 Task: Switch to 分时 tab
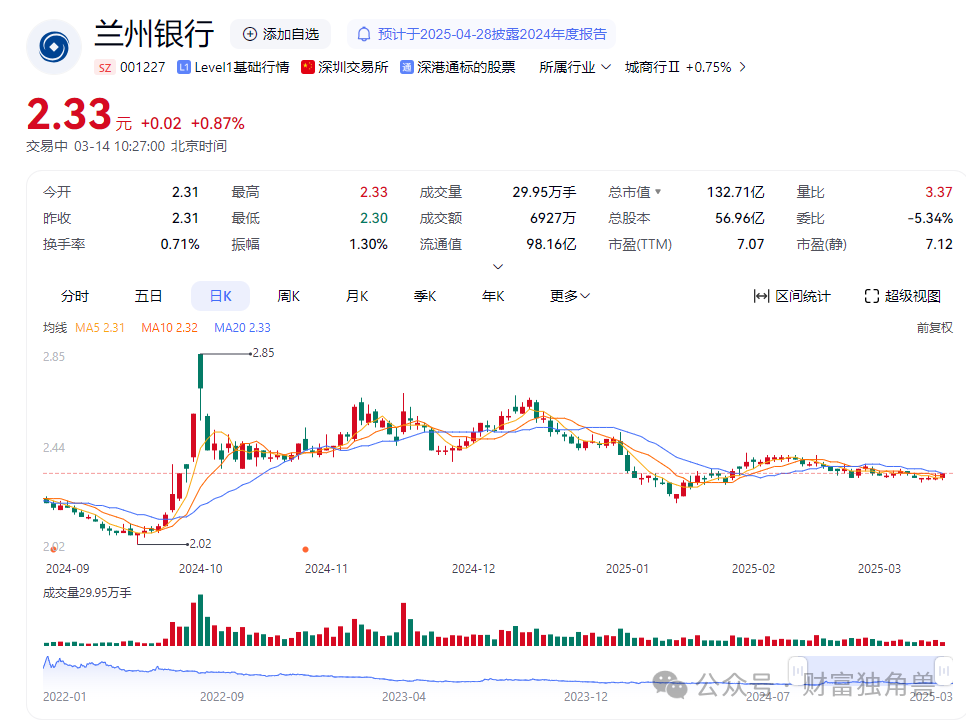tap(75, 296)
